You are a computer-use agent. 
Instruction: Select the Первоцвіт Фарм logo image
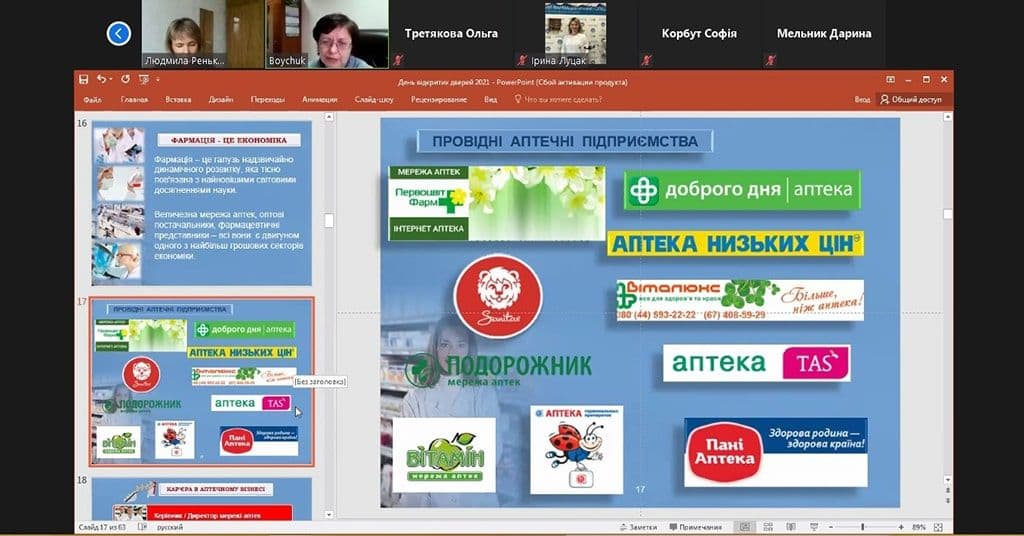497,203
